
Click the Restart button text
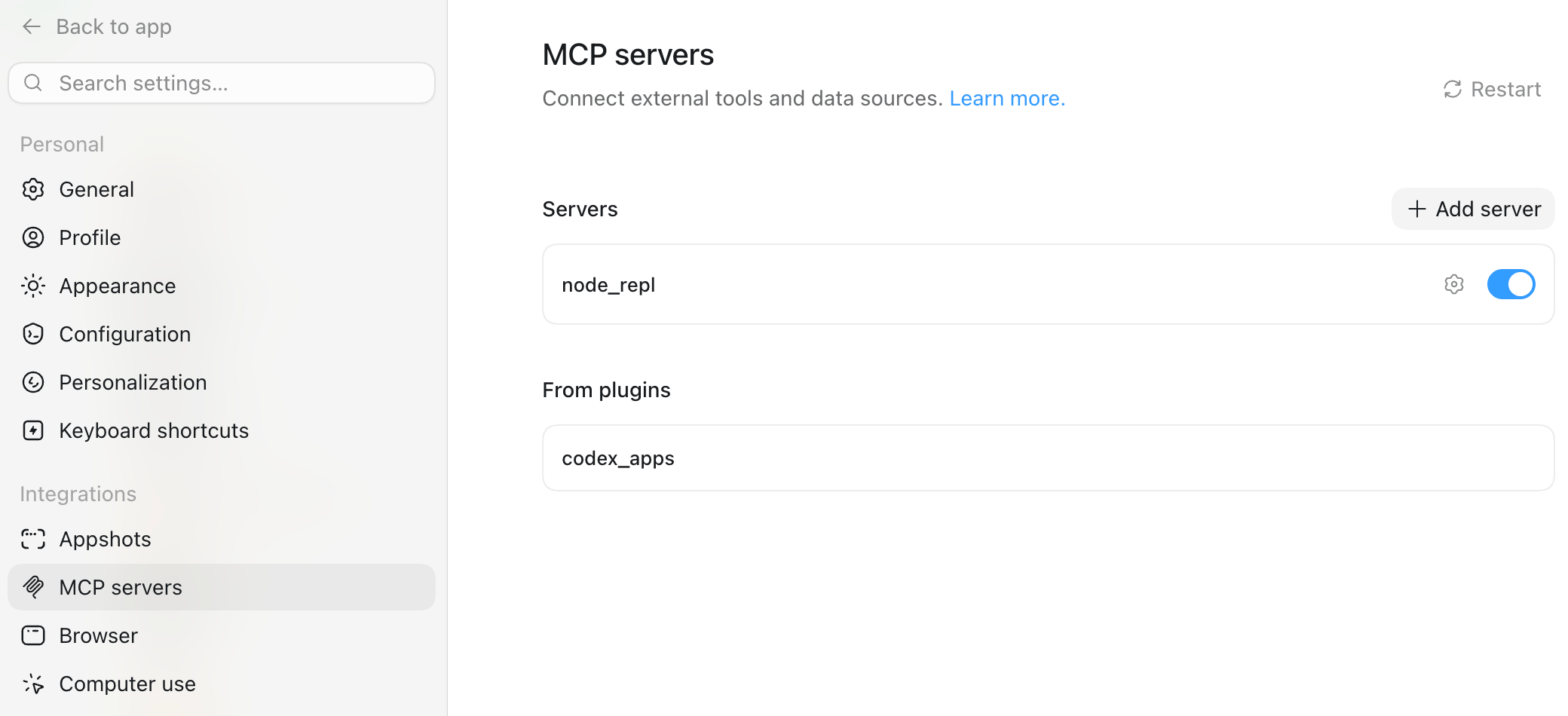point(1505,90)
